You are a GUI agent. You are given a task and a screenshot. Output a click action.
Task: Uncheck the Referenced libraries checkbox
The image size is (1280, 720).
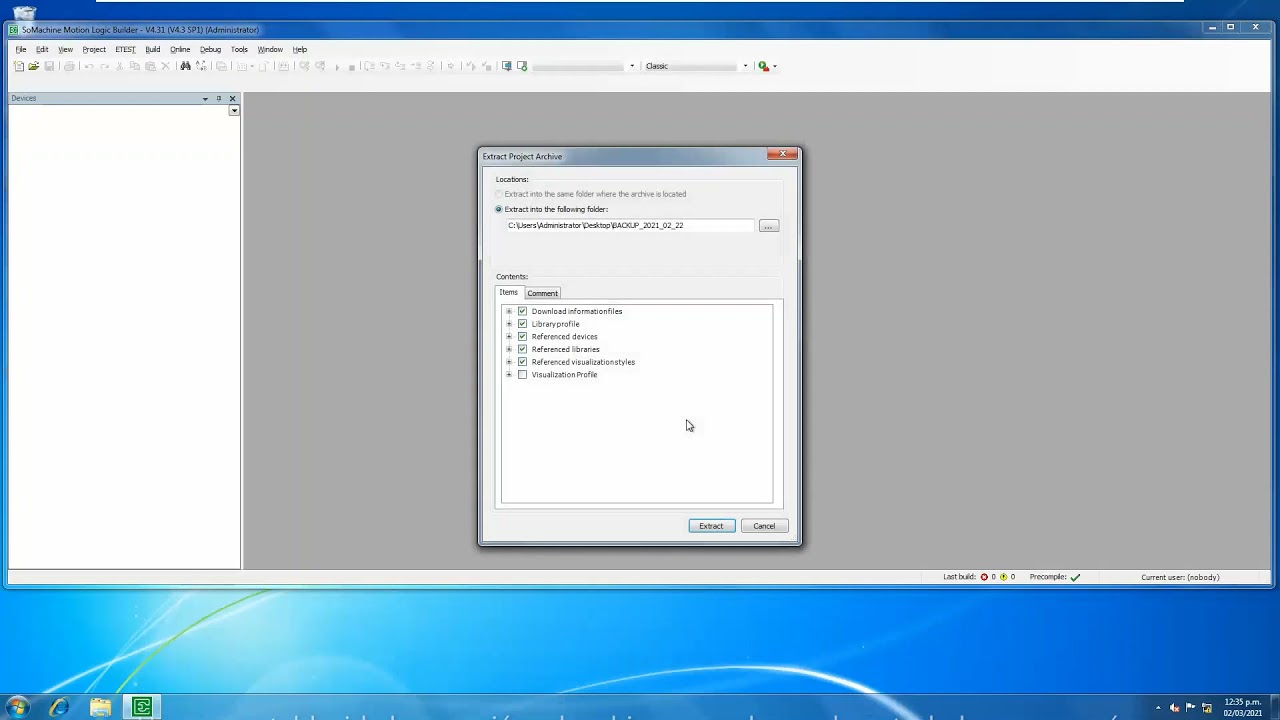click(522, 349)
